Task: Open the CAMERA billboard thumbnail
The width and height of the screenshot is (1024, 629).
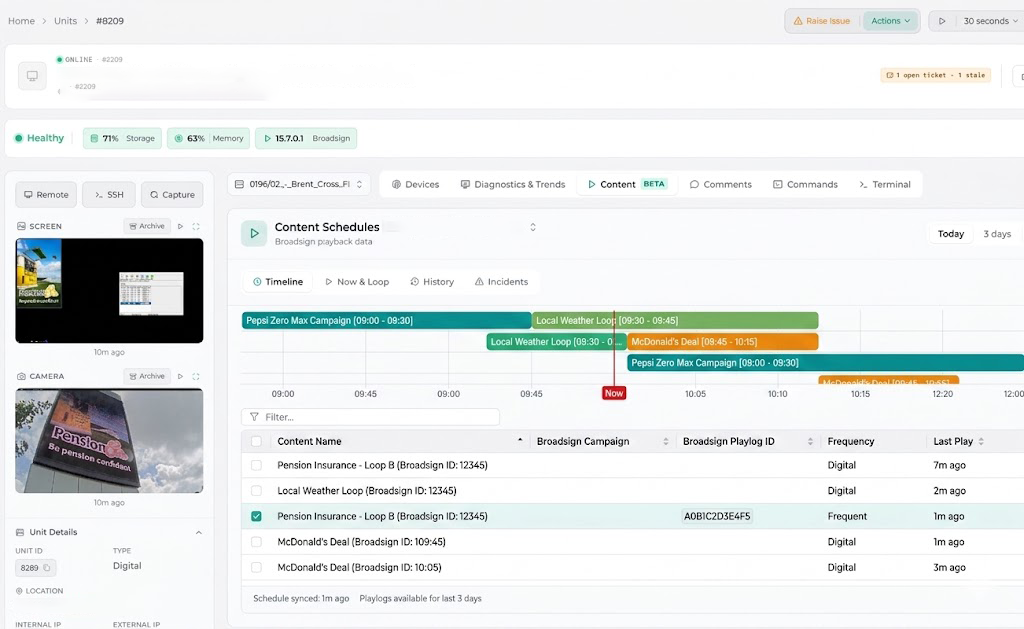Action: 109,441
